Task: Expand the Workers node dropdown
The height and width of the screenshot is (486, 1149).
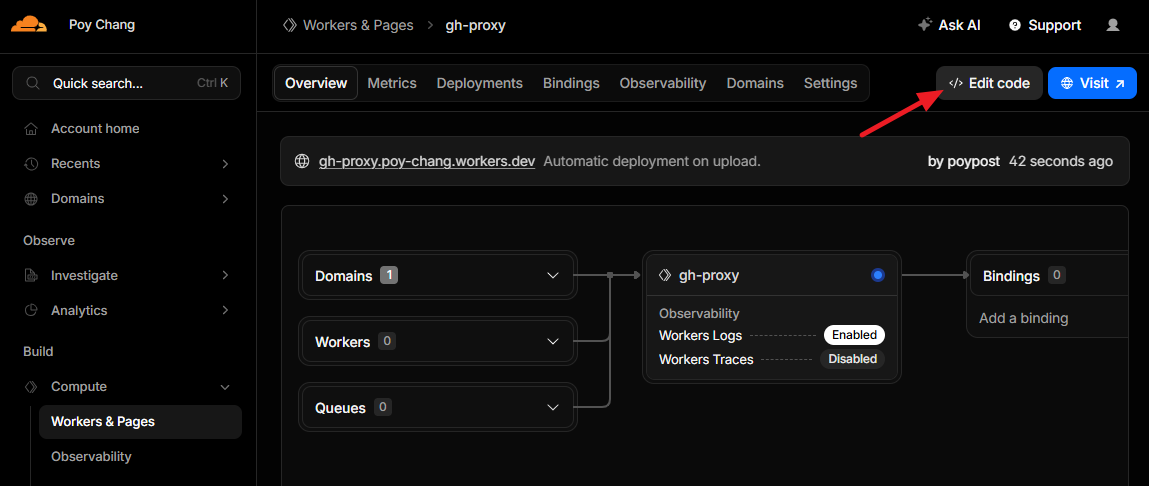Action: coord(553,342)
